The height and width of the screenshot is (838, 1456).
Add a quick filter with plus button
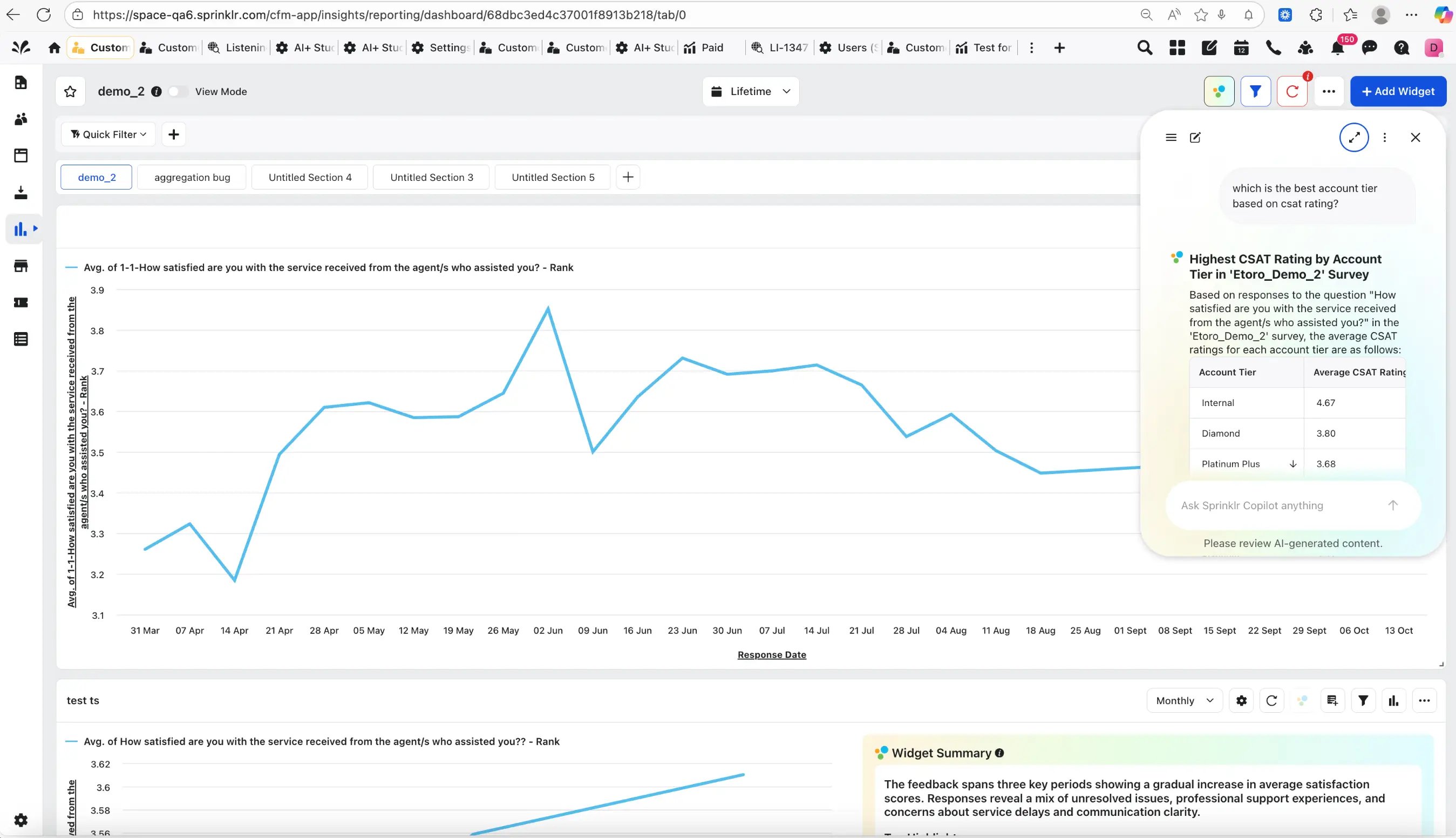[x=174, y=134]
